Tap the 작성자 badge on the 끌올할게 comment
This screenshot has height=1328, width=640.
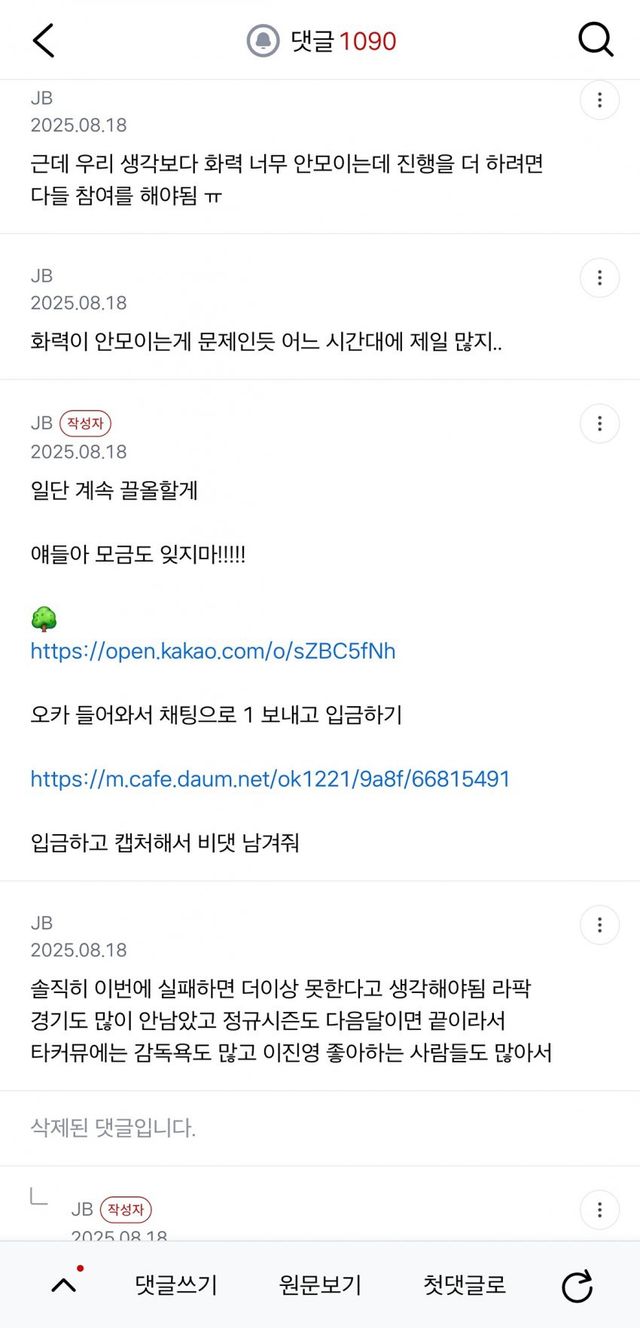(85, 423)
